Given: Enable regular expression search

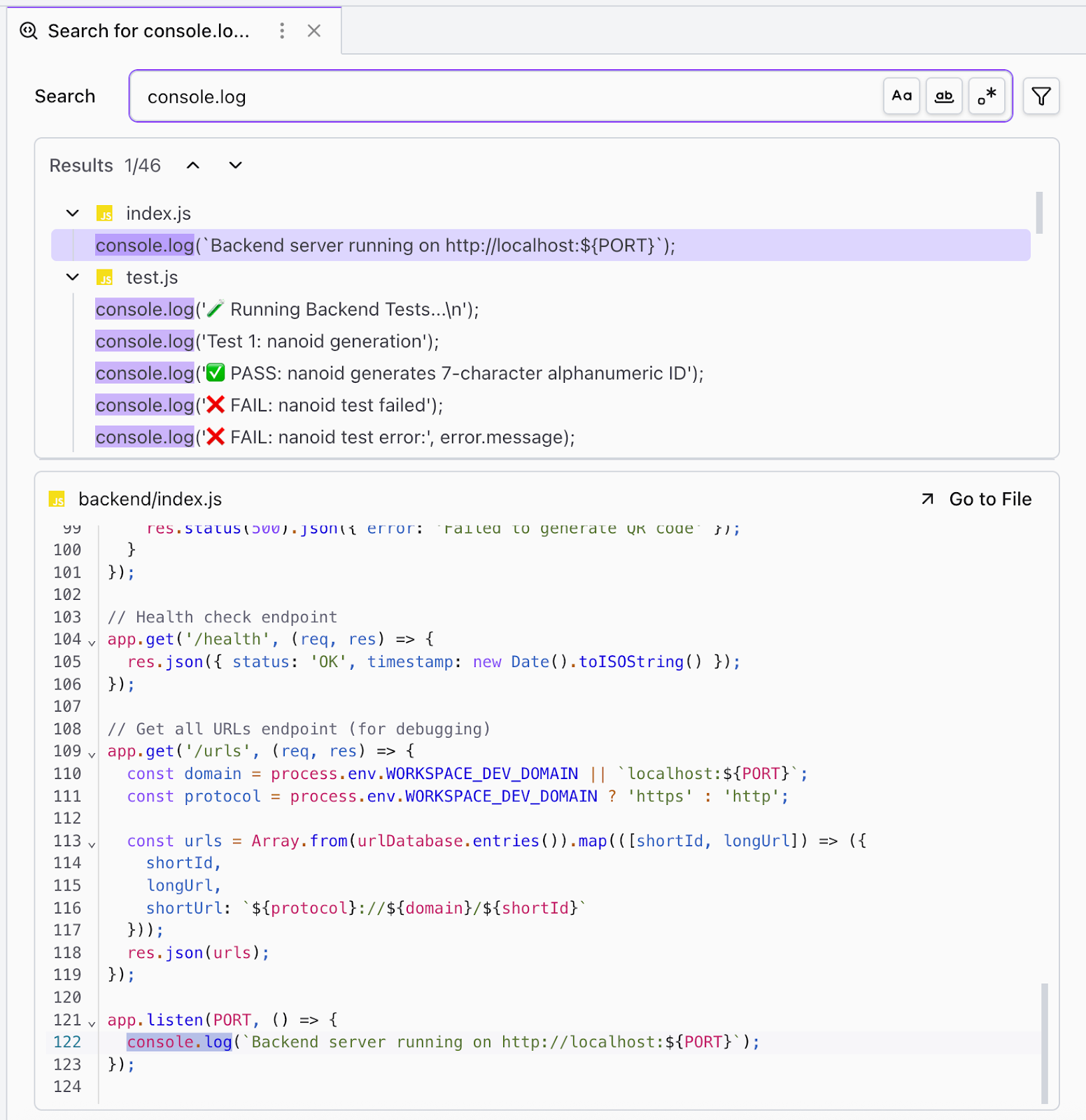Looking at the screenshot, I should coord(987,96).
